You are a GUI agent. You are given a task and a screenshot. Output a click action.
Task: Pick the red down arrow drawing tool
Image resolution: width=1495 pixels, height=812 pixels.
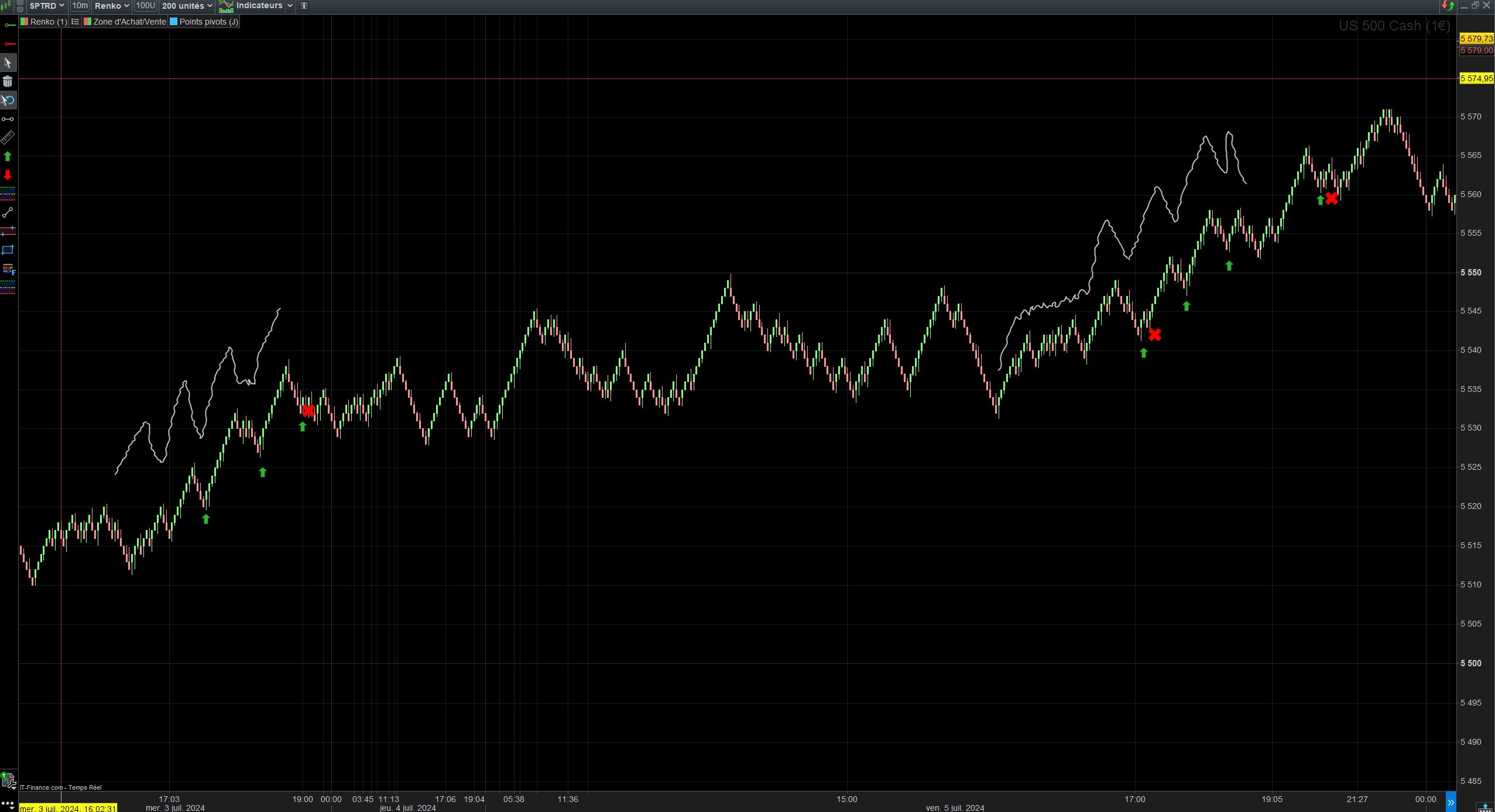pos(8,175)
